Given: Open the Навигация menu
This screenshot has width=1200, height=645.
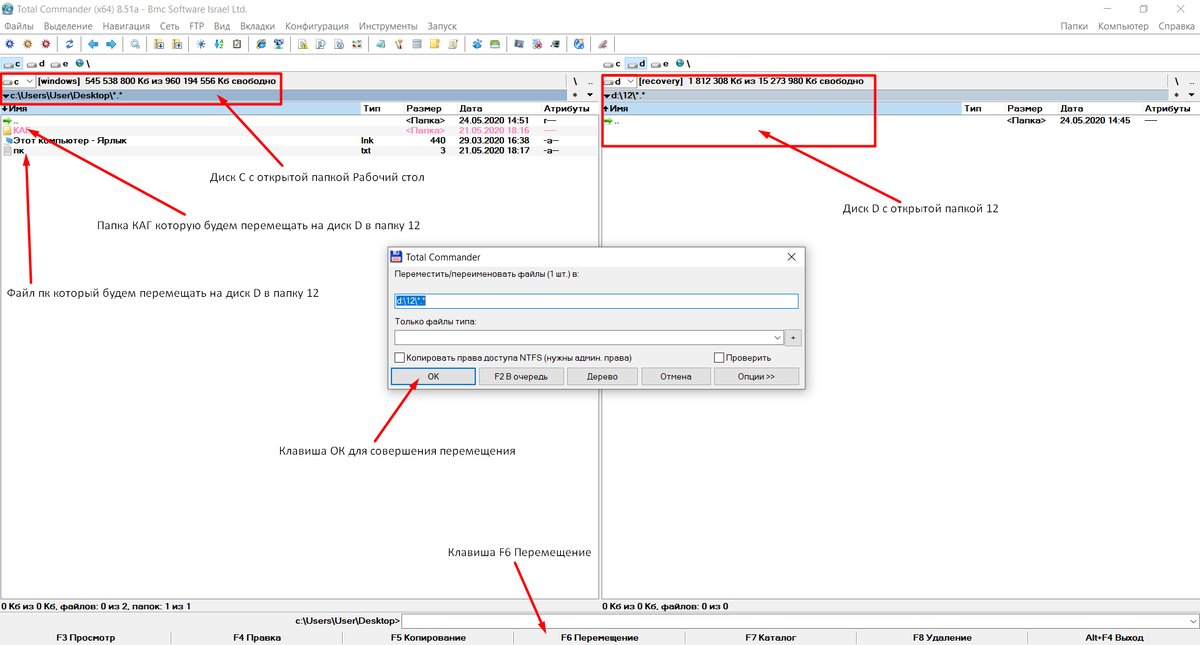Looking at the screenshot, I should point(127,26).
